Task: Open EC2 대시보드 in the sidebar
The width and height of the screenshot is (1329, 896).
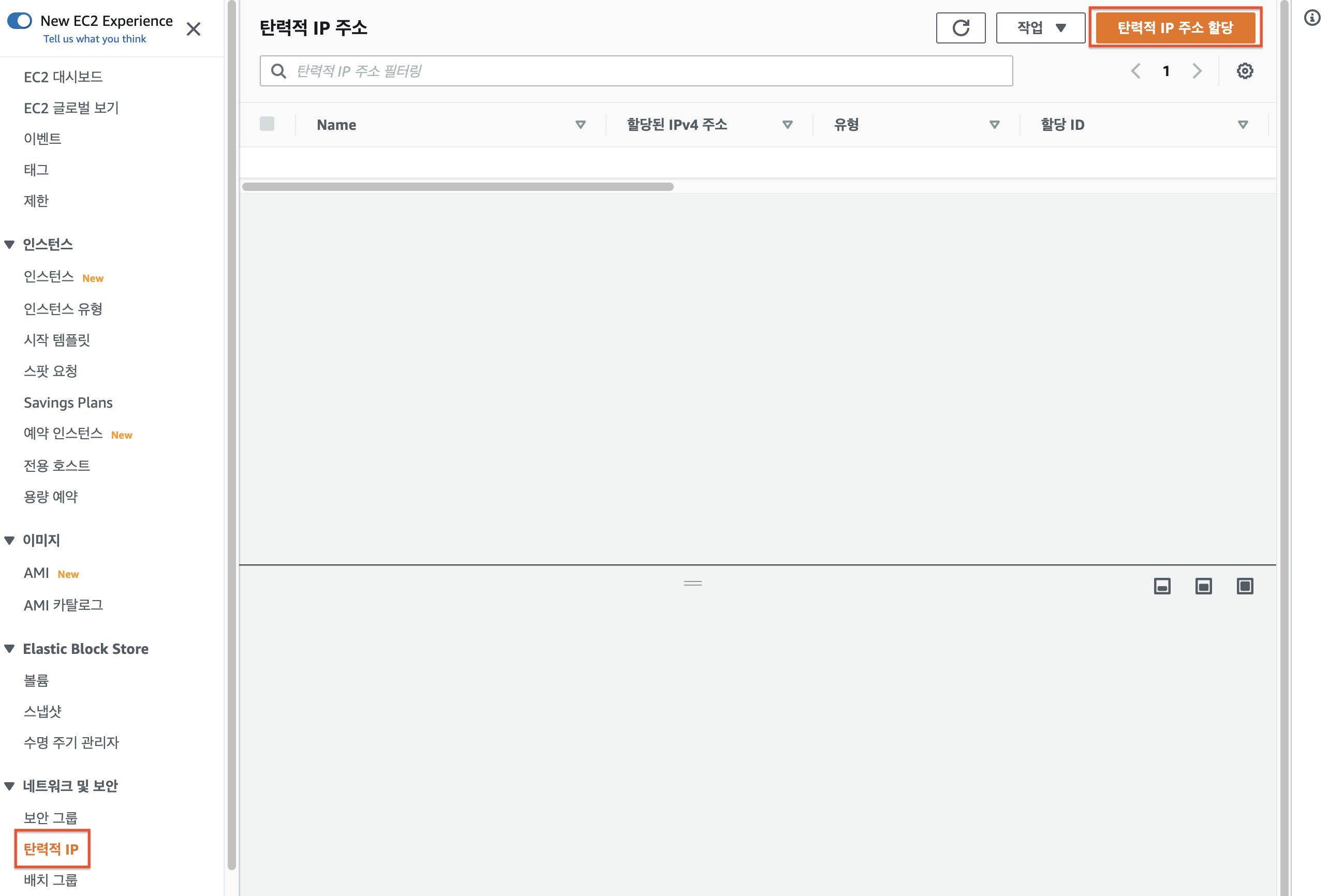Action: 63,77
